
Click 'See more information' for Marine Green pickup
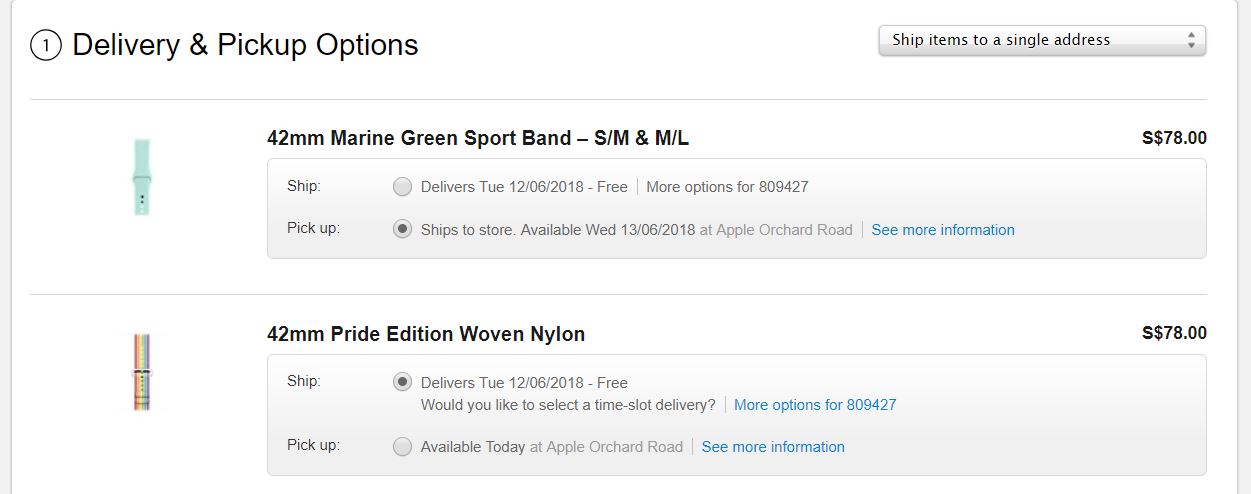pos(942,230)
